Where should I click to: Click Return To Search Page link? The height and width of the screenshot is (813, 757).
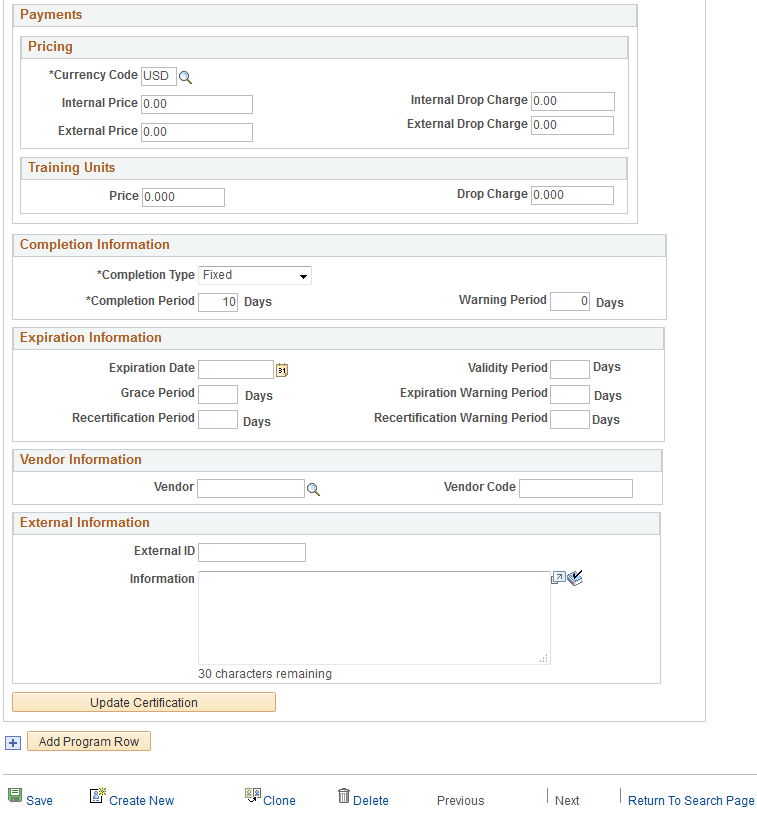691,801
